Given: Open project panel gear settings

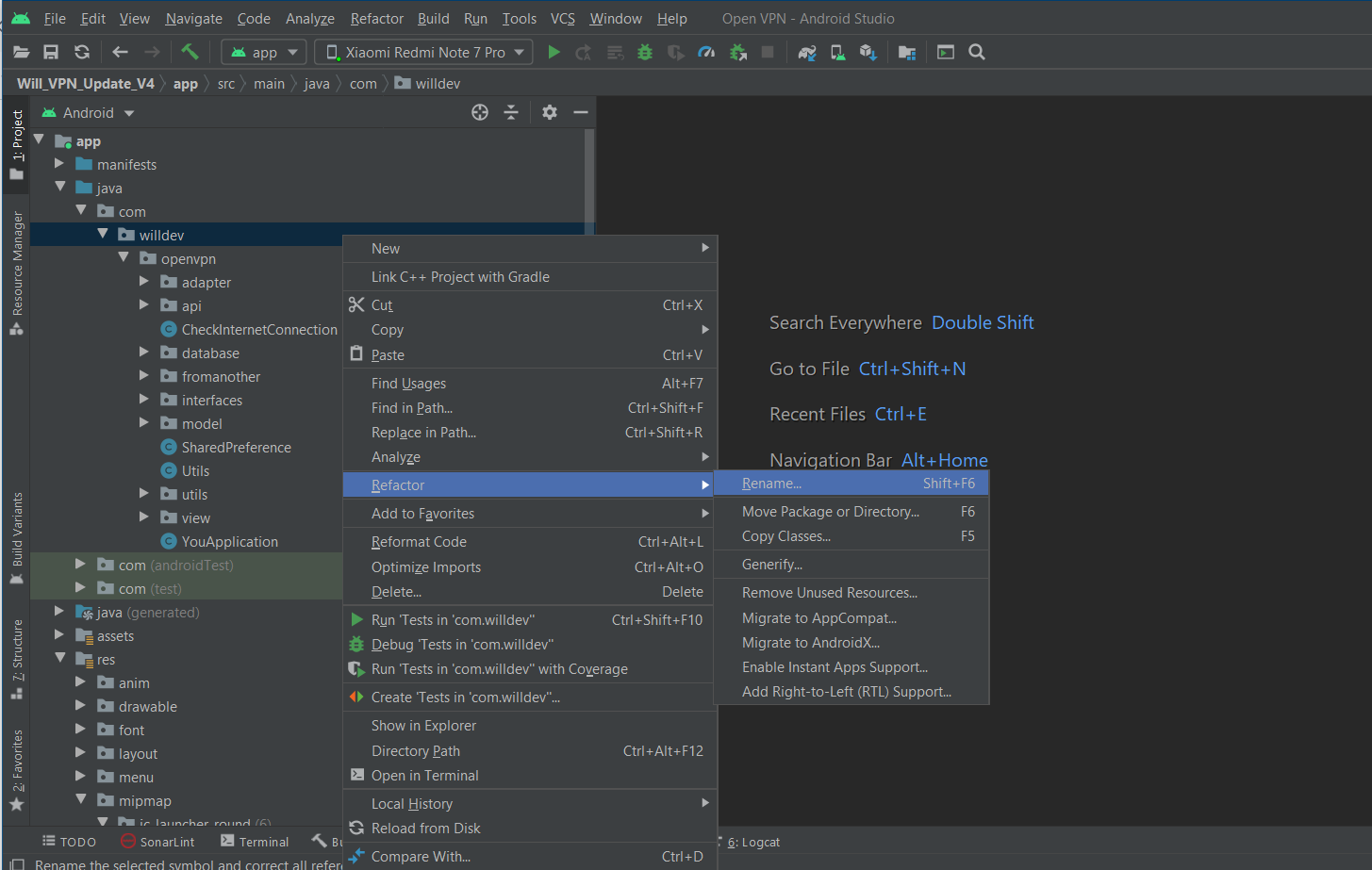Looking at the screenshot, I should 550,112.
